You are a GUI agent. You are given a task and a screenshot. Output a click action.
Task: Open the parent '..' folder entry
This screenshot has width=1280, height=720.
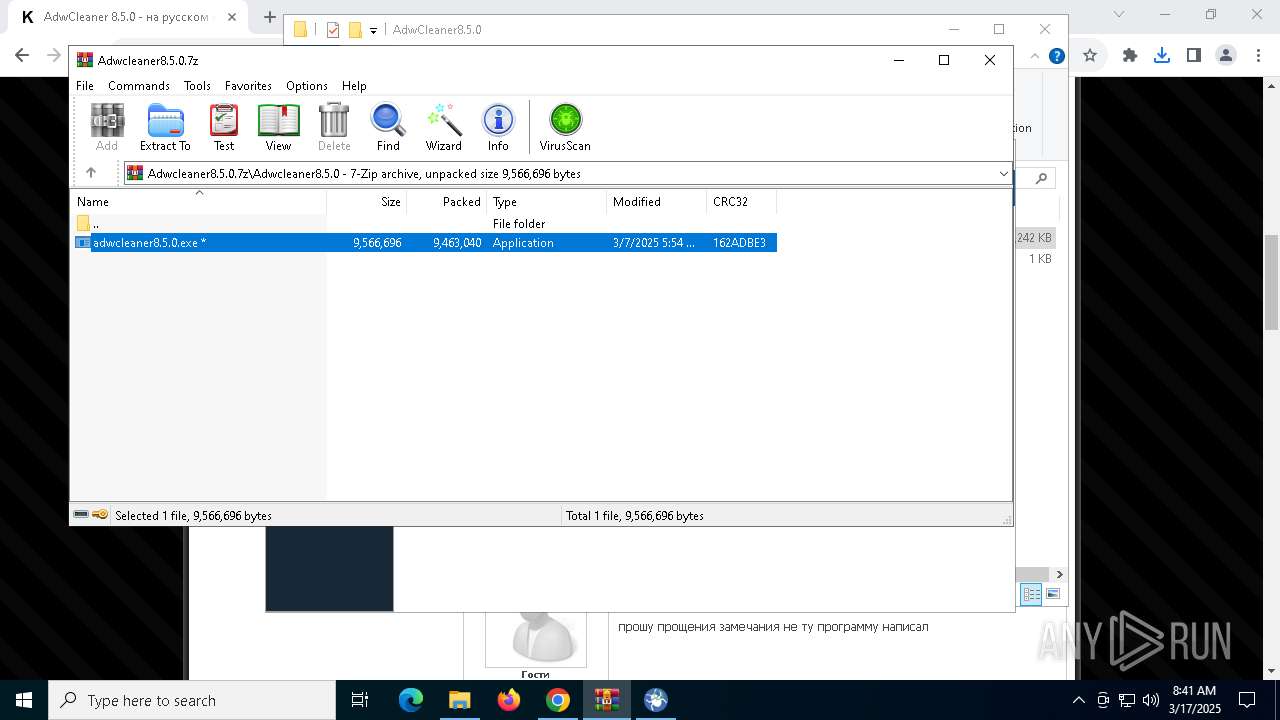pyautogui.click(x=88, y=224)
